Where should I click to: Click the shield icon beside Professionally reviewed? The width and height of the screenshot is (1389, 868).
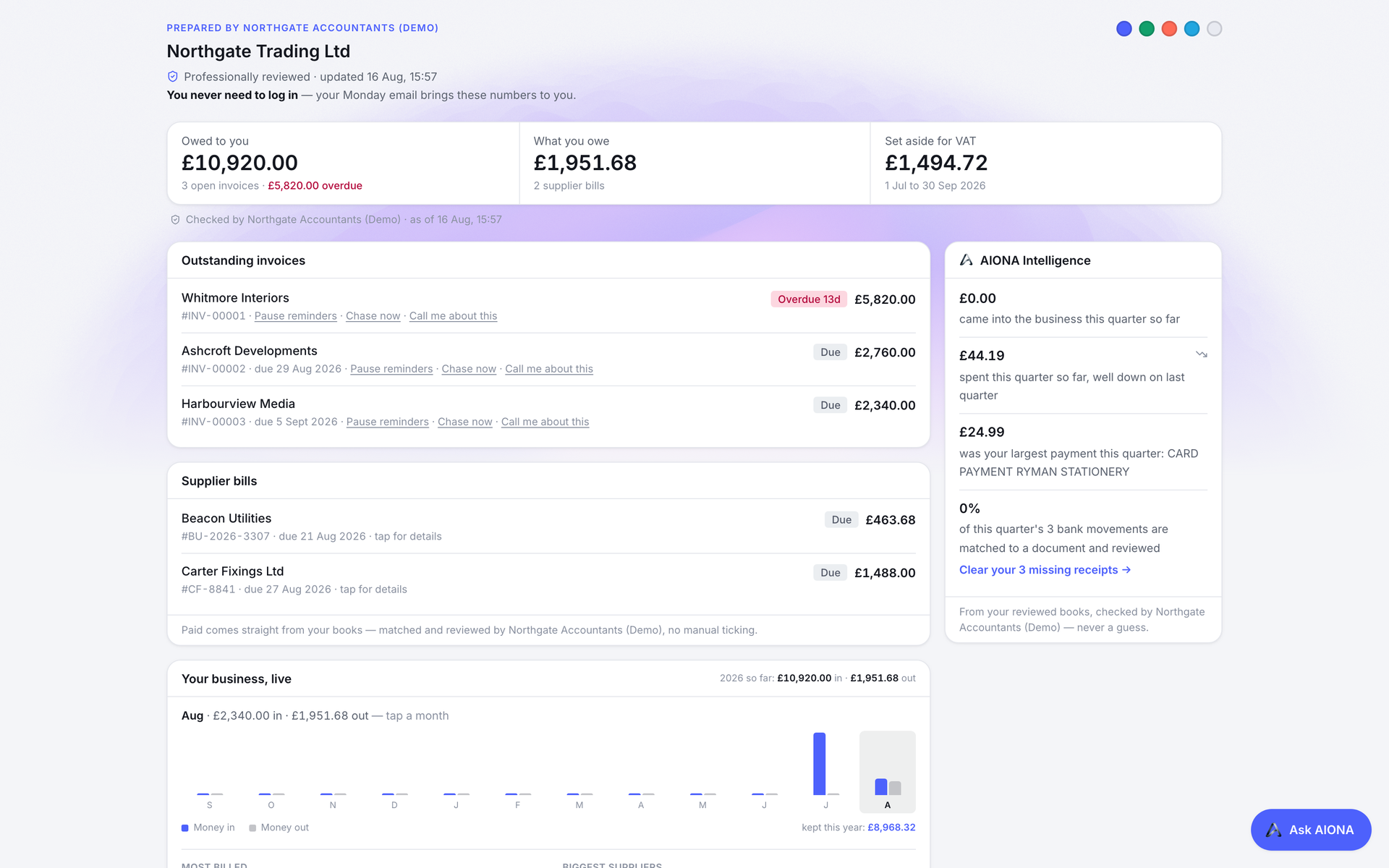tap(173, 77)
